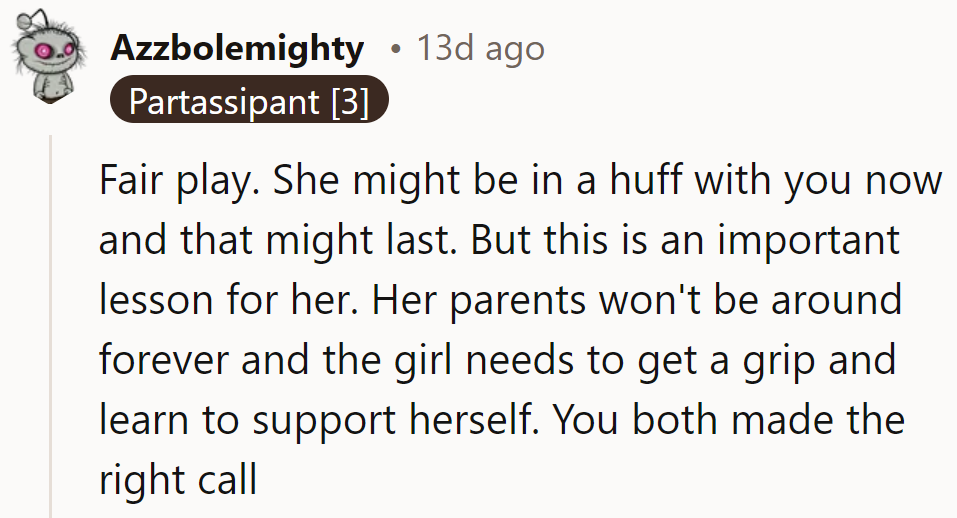Collapse the comment using the thread line
Image resolution: width=957 pixels, height=518 pixels.
[51, 330]
